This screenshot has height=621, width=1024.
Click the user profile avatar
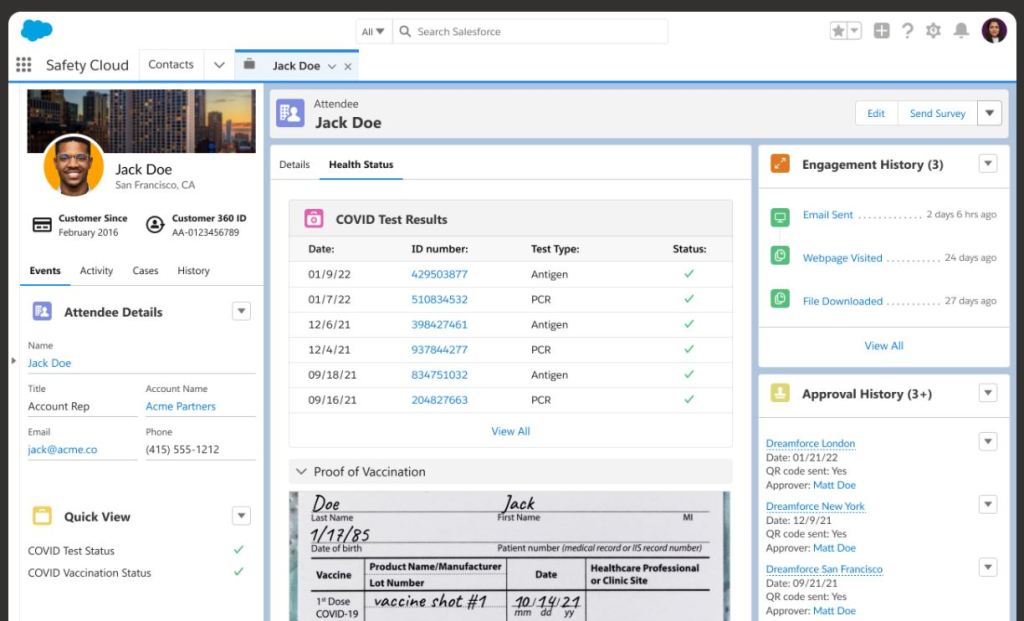994,31
